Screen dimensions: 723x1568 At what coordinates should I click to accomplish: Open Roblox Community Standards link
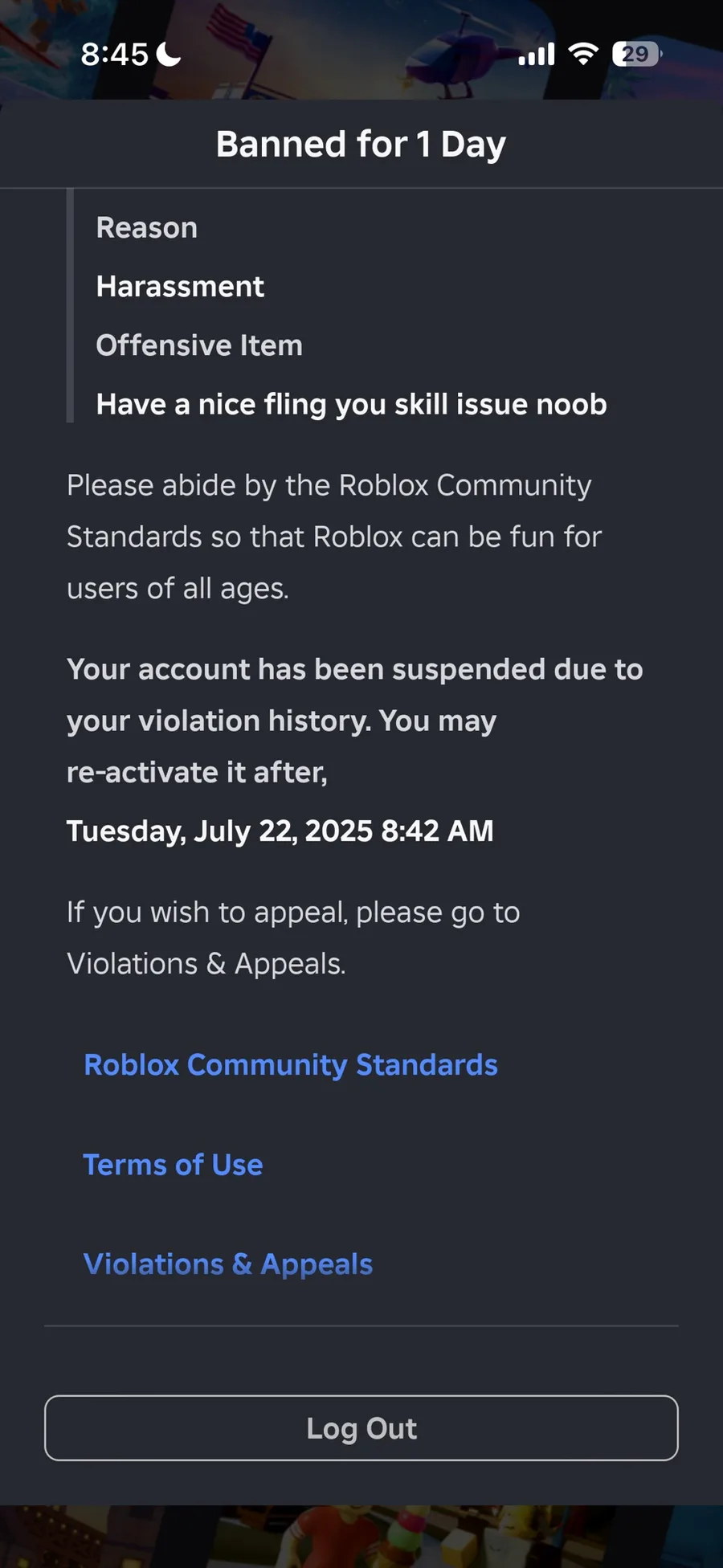(291, 1064)
